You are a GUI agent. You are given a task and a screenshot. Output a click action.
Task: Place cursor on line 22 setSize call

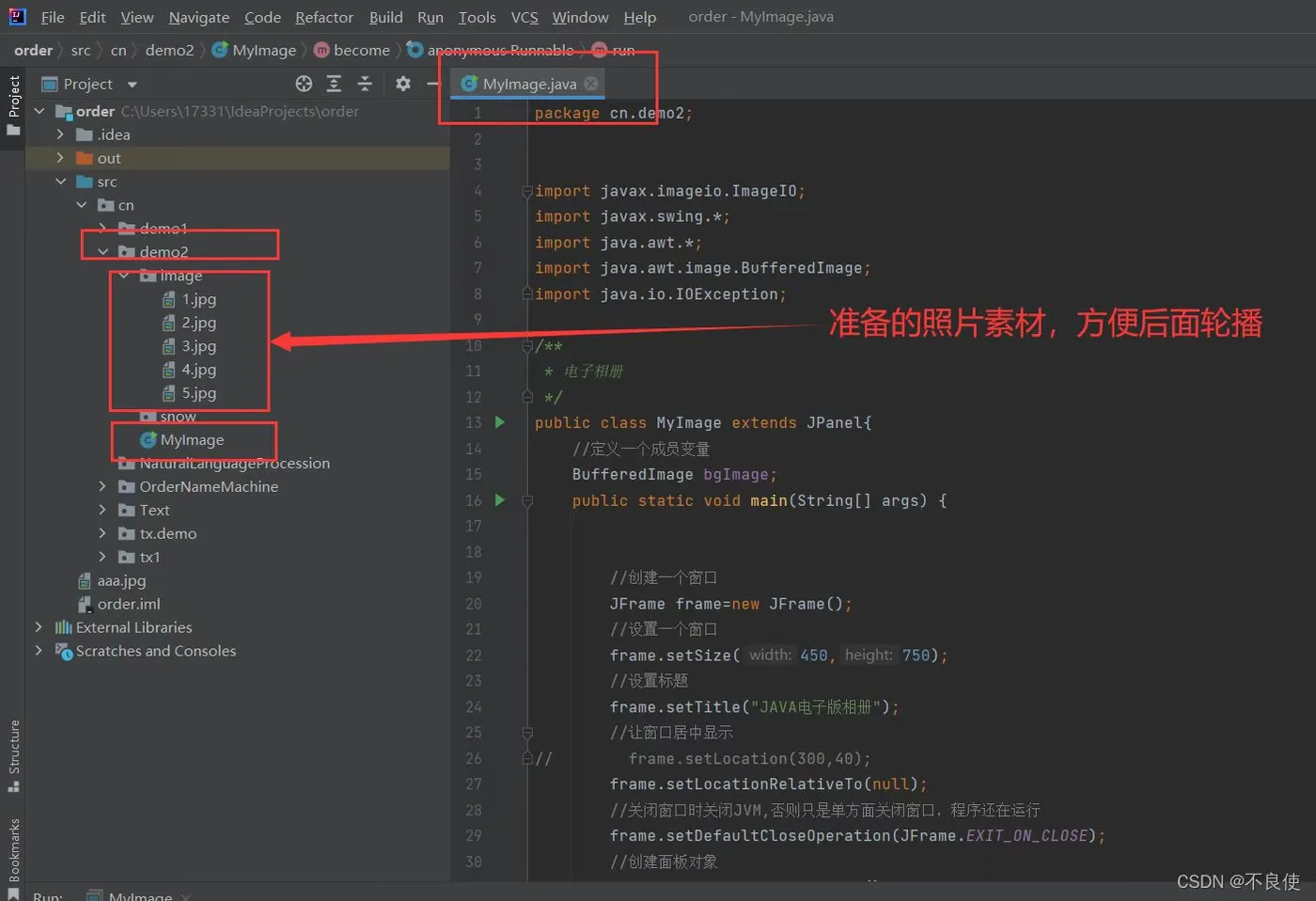tap(778, 655)
